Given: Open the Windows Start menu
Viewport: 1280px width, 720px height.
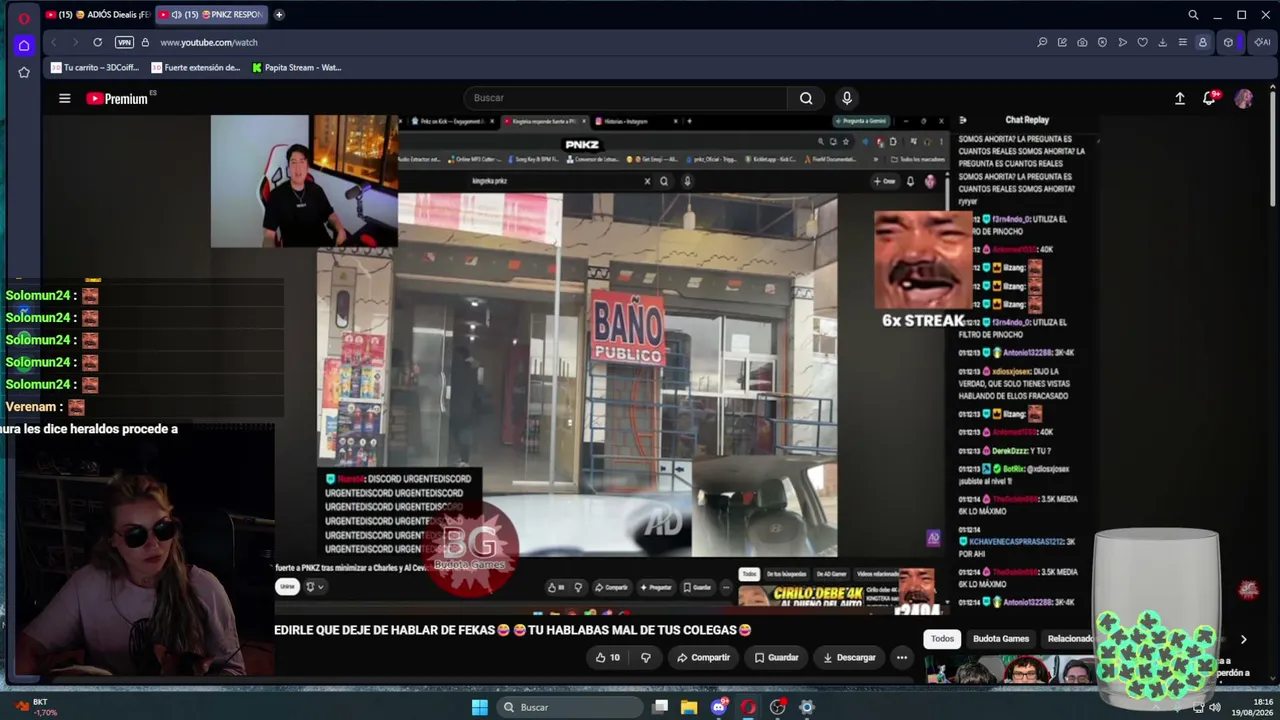Looking at the screenshot, I should tap(480, 707).
